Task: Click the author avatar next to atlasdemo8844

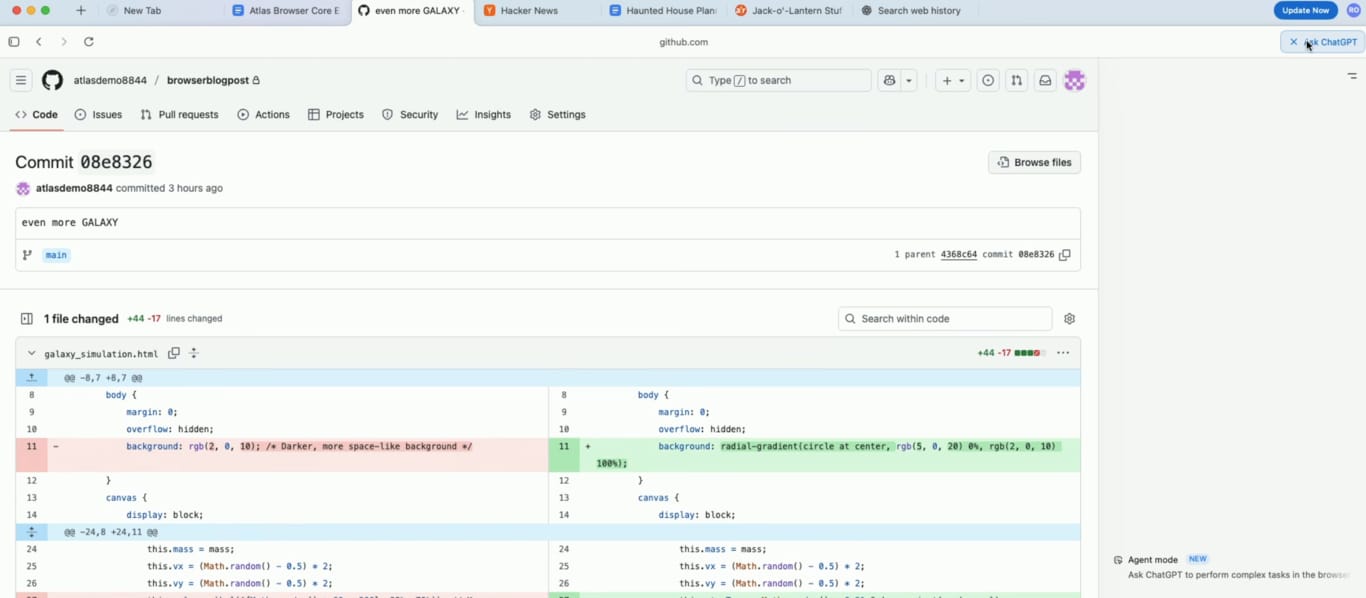Action: [23, 188]
